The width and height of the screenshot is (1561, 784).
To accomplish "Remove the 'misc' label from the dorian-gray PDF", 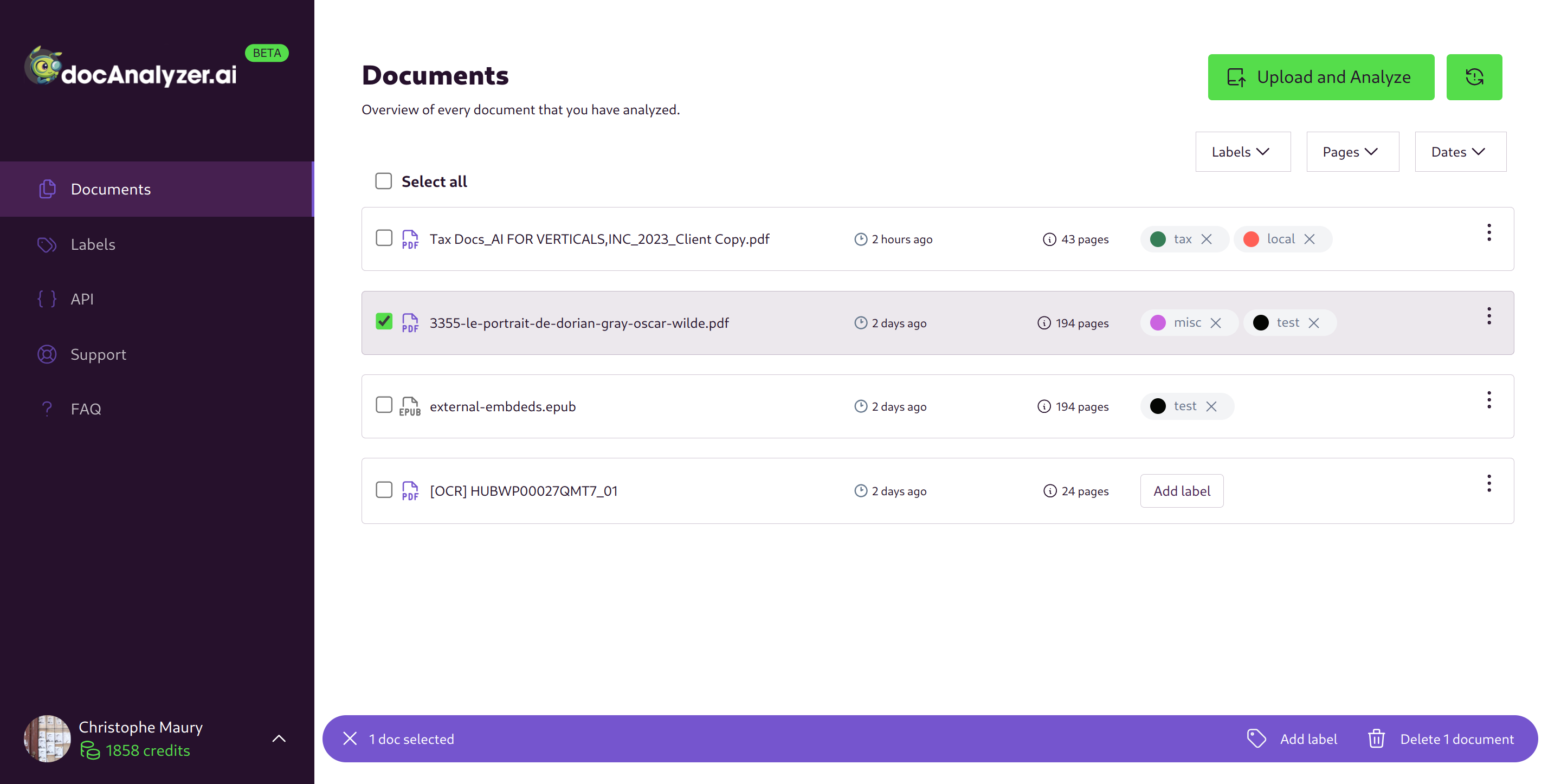I will click(x=1217, y=322).
